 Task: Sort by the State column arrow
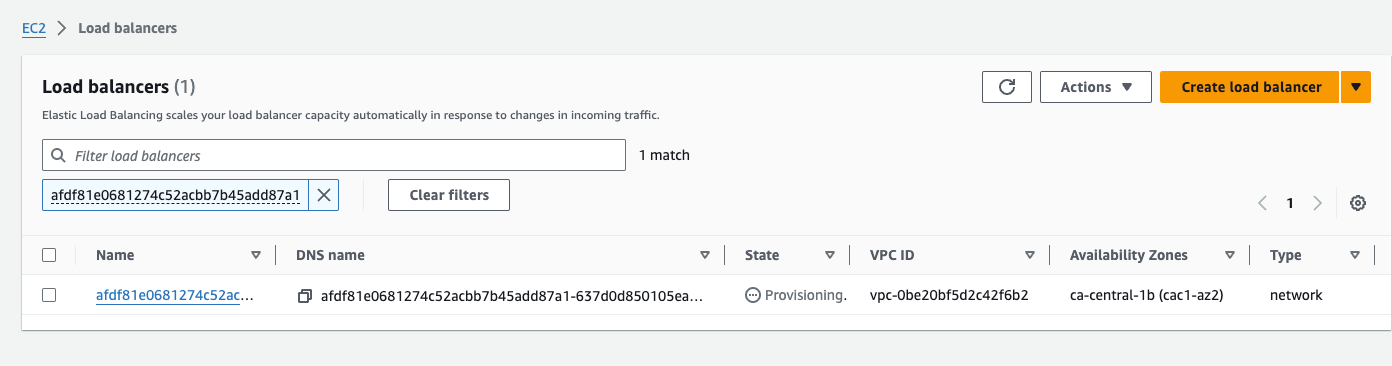(830, 255)
